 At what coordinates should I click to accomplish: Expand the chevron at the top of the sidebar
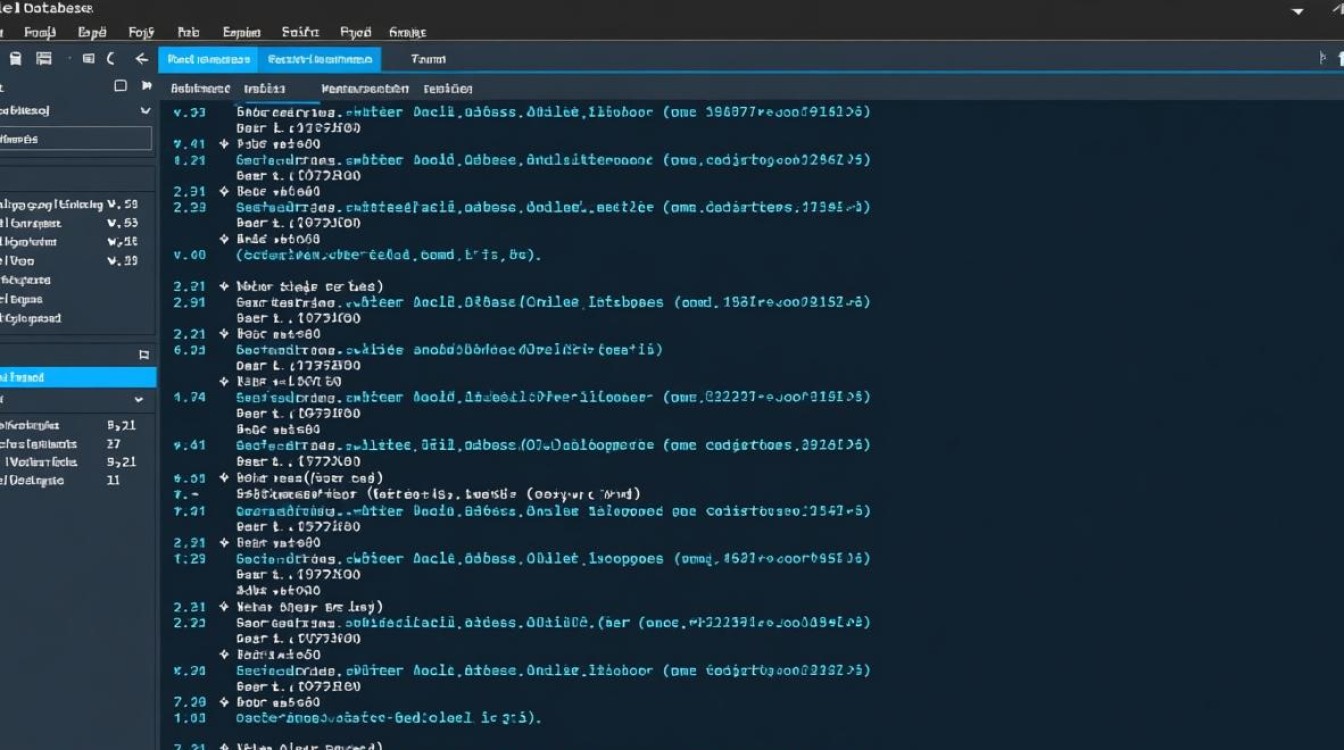point(146,111)
